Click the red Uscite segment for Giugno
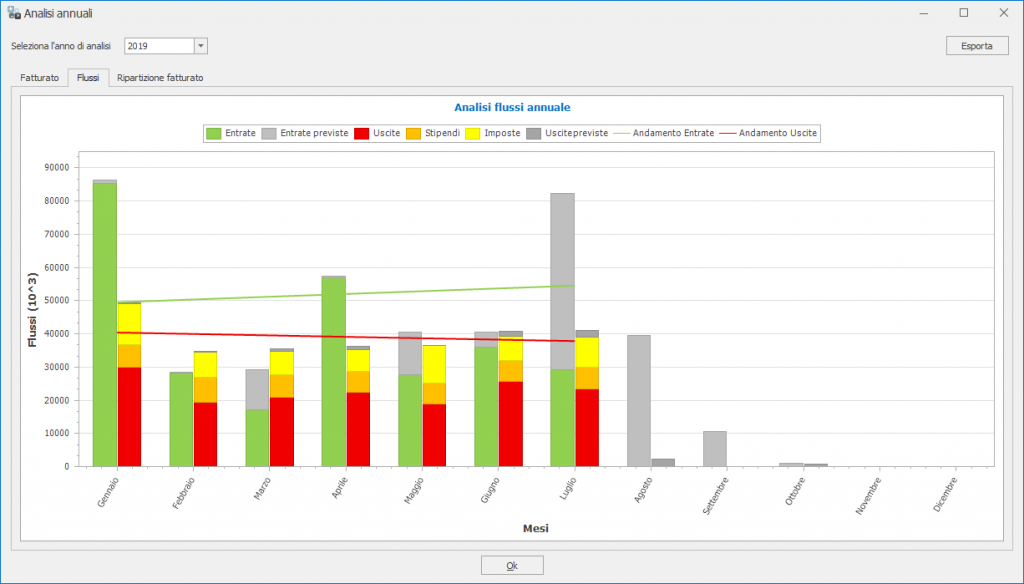 [x=511, y=424]
